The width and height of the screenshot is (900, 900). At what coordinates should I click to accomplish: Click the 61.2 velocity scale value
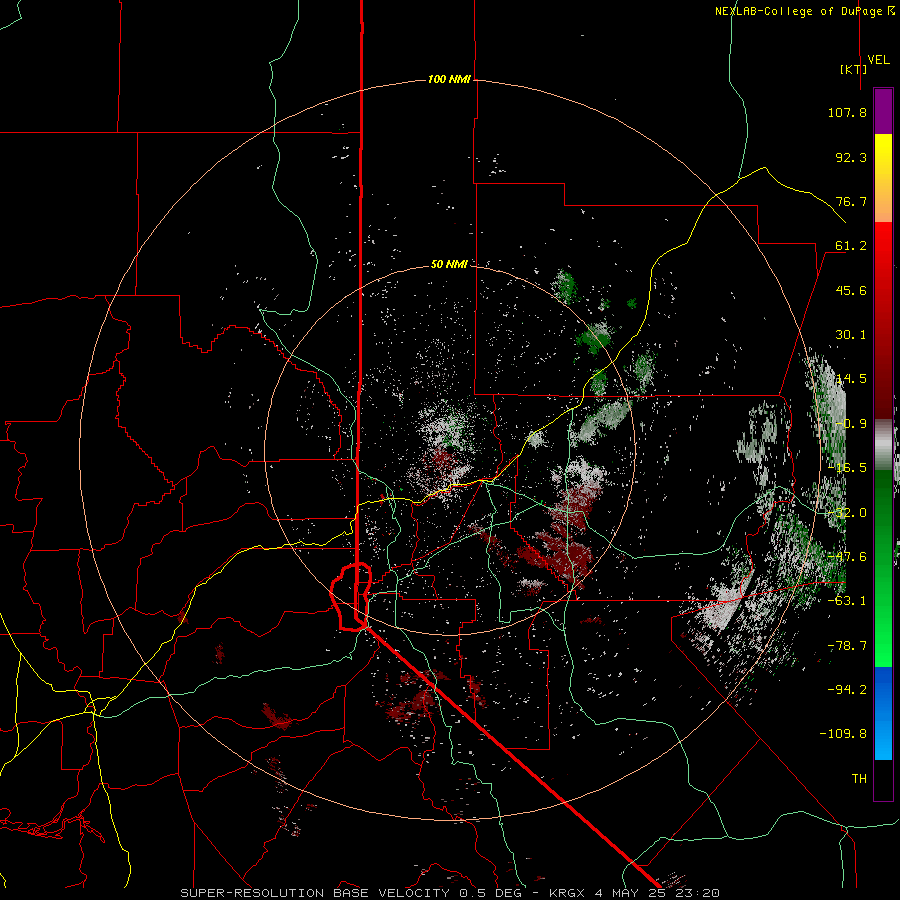(x=851, y=246)
